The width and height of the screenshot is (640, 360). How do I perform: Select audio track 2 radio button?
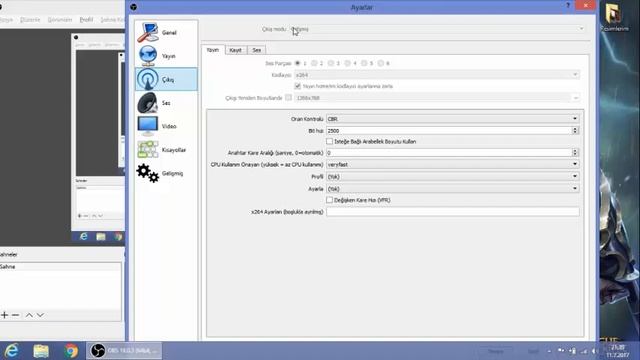pos(314,63)
